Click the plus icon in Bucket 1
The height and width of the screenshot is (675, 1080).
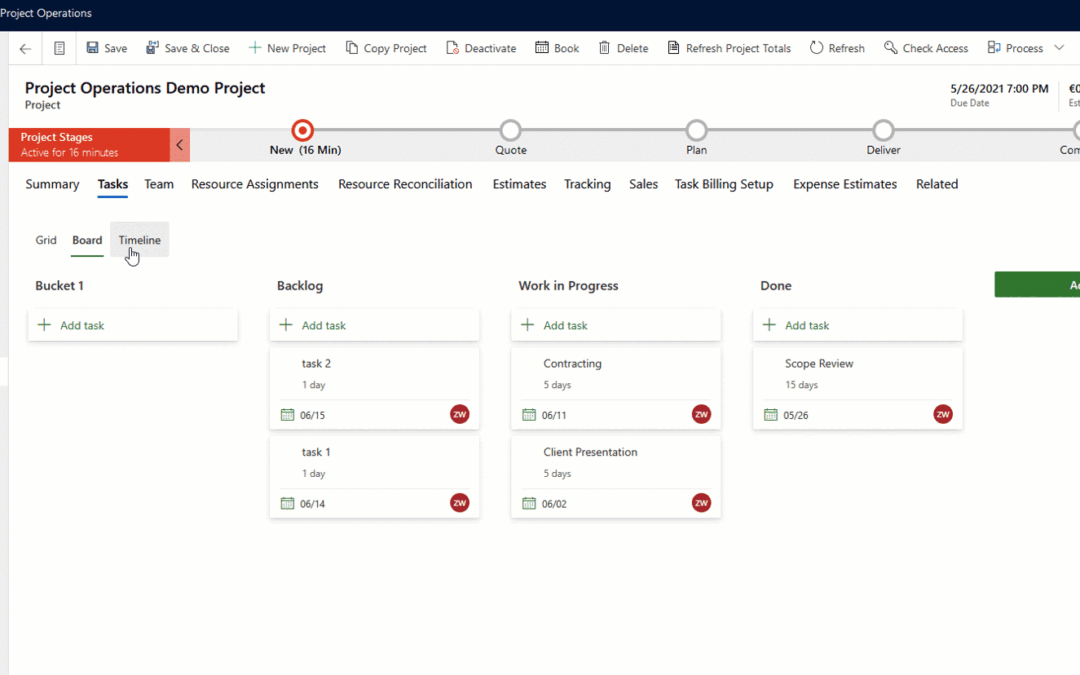click(x=44, y=325)
